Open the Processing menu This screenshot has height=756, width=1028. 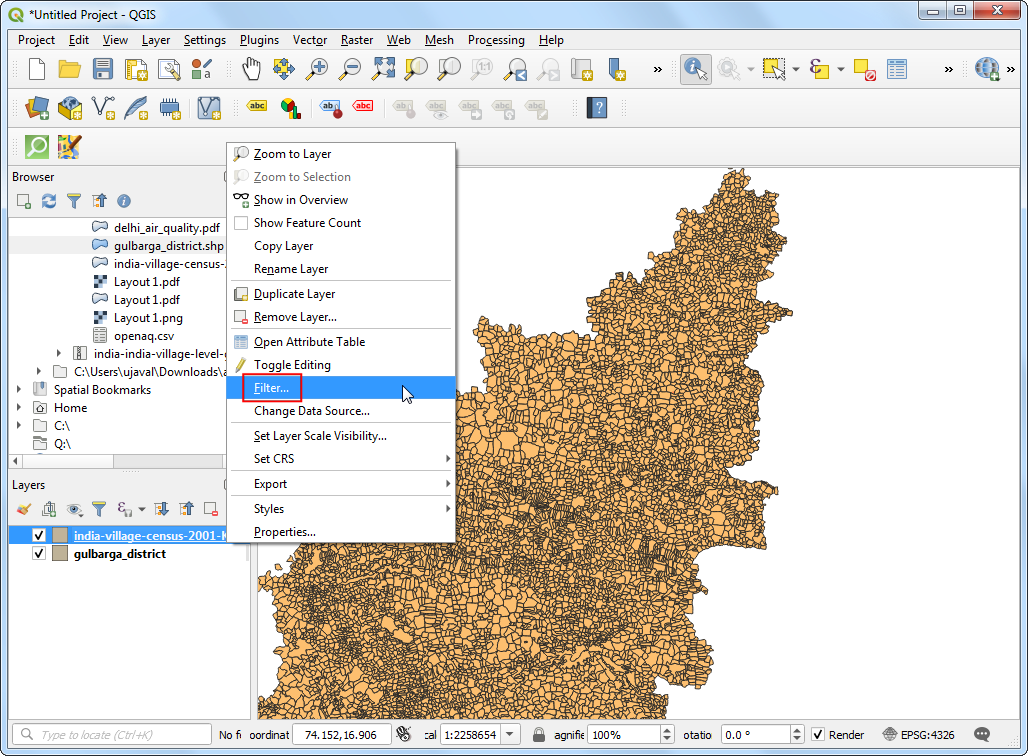(x=496, y=40)
